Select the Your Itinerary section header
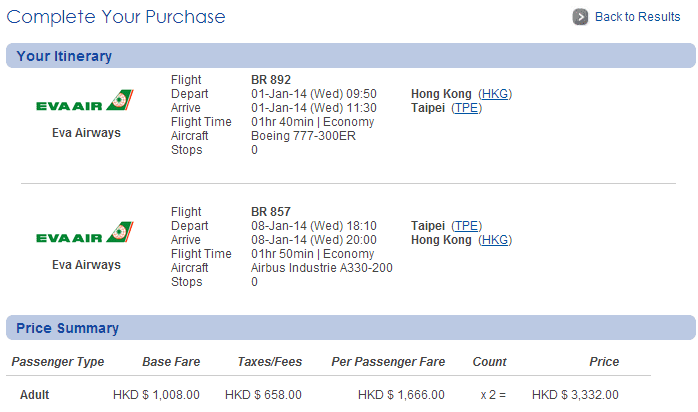 click(x=64, y=56)
